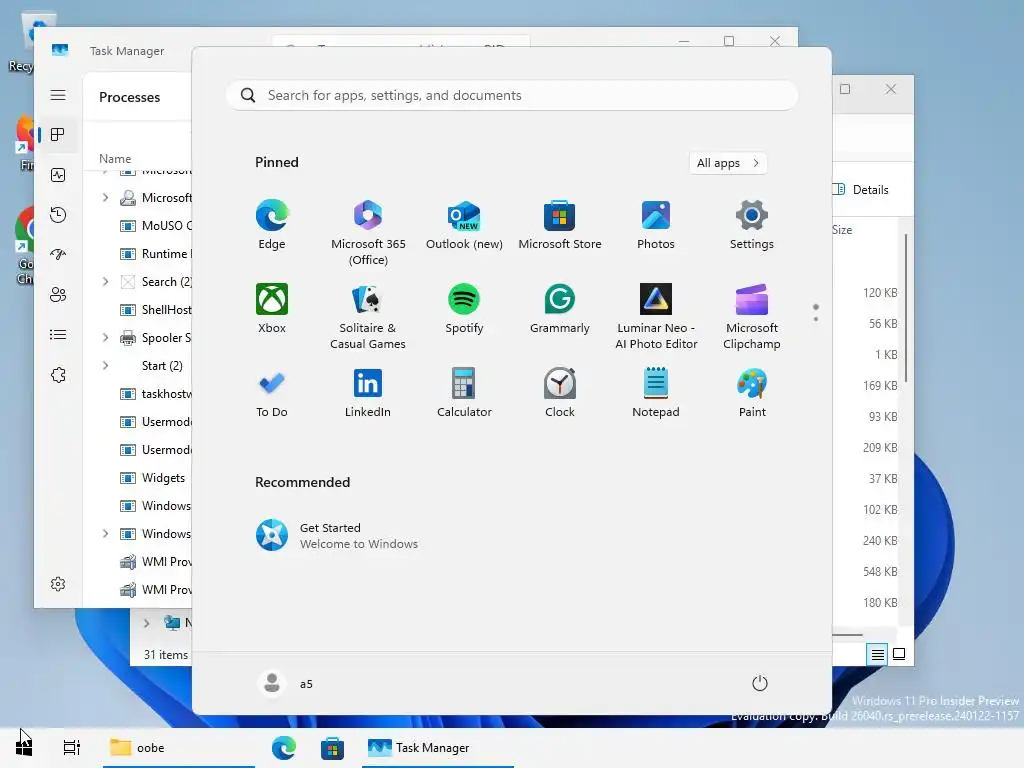Viewport: 1024px width, 768px height.
Task: Launch Spotify from Start menu
Action: tap(464, 309)
